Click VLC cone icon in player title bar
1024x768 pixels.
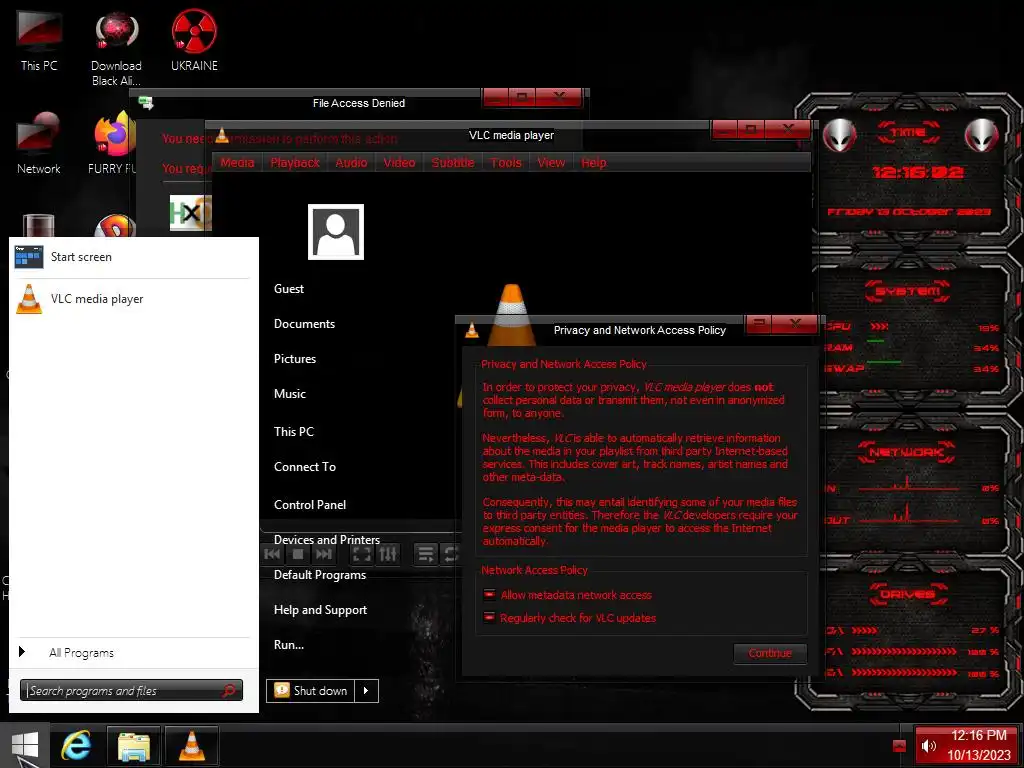click(222, 135)
